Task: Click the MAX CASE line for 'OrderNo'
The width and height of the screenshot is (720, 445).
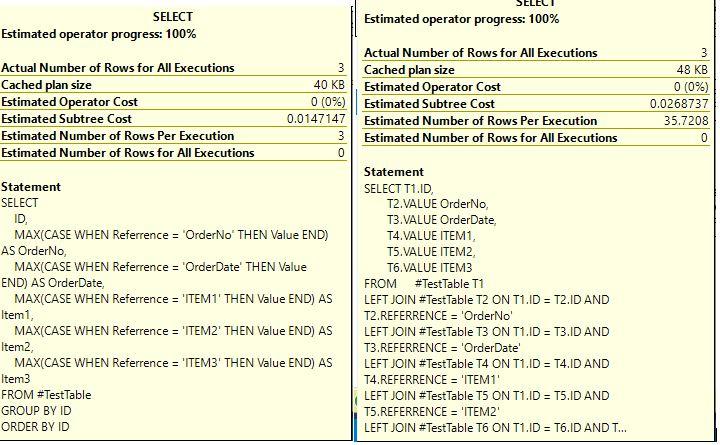Action: coord(171,235)
